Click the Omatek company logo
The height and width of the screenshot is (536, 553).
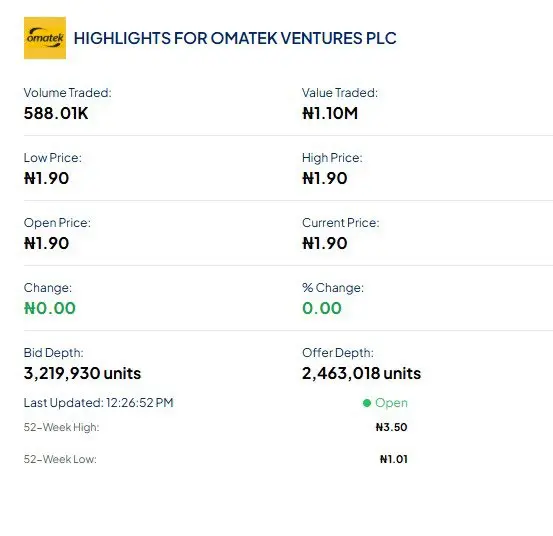point(45,38)
